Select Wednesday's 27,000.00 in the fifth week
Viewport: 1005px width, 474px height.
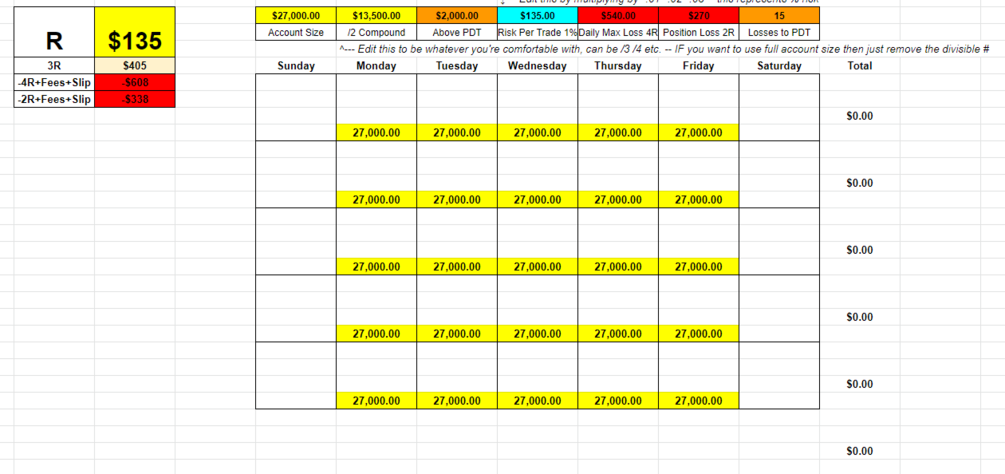coord(537,401)
